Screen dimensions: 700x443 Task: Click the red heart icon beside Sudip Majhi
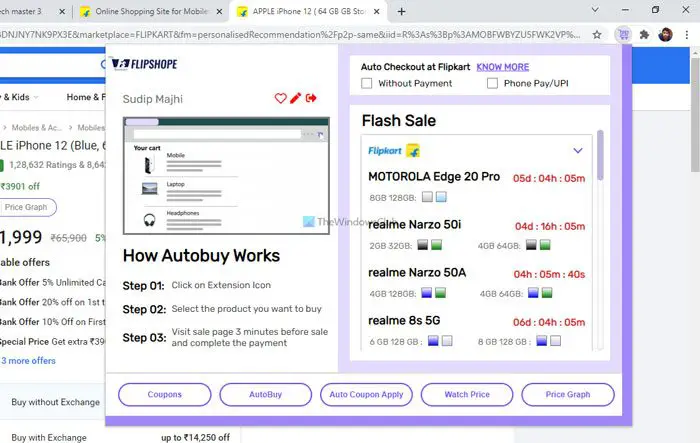point(280,98)
